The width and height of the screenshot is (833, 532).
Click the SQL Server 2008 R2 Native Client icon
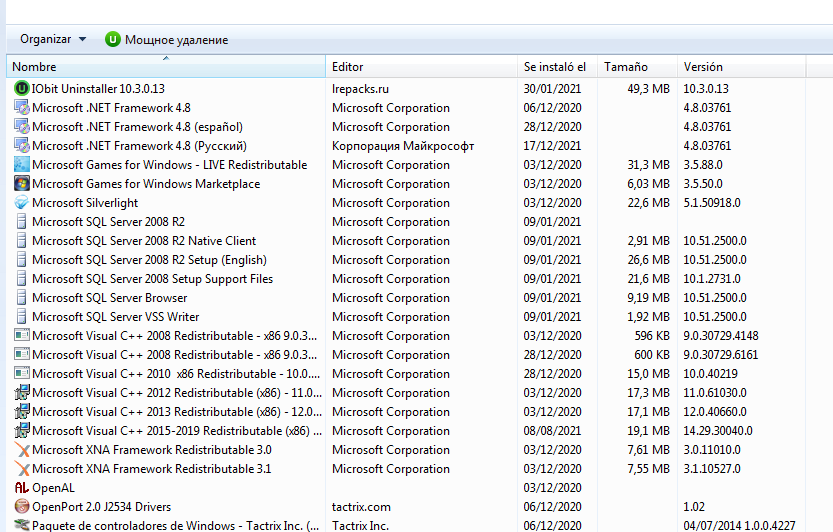pos(22,241)
